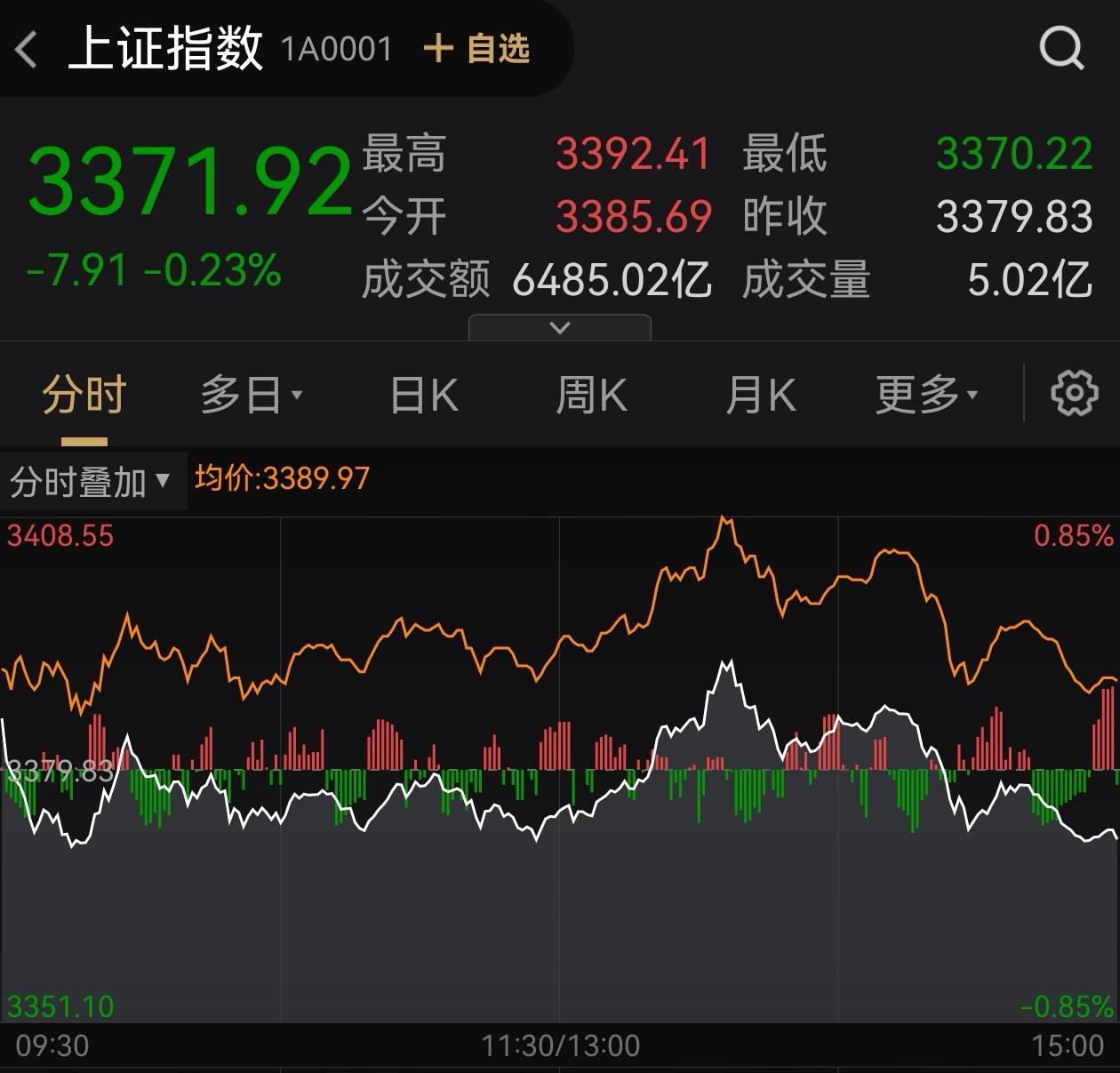The width and height of the screenshot is (1120, 1073).
Task: Open the 周K weekly chart
Action: click(x=592, y=392)
